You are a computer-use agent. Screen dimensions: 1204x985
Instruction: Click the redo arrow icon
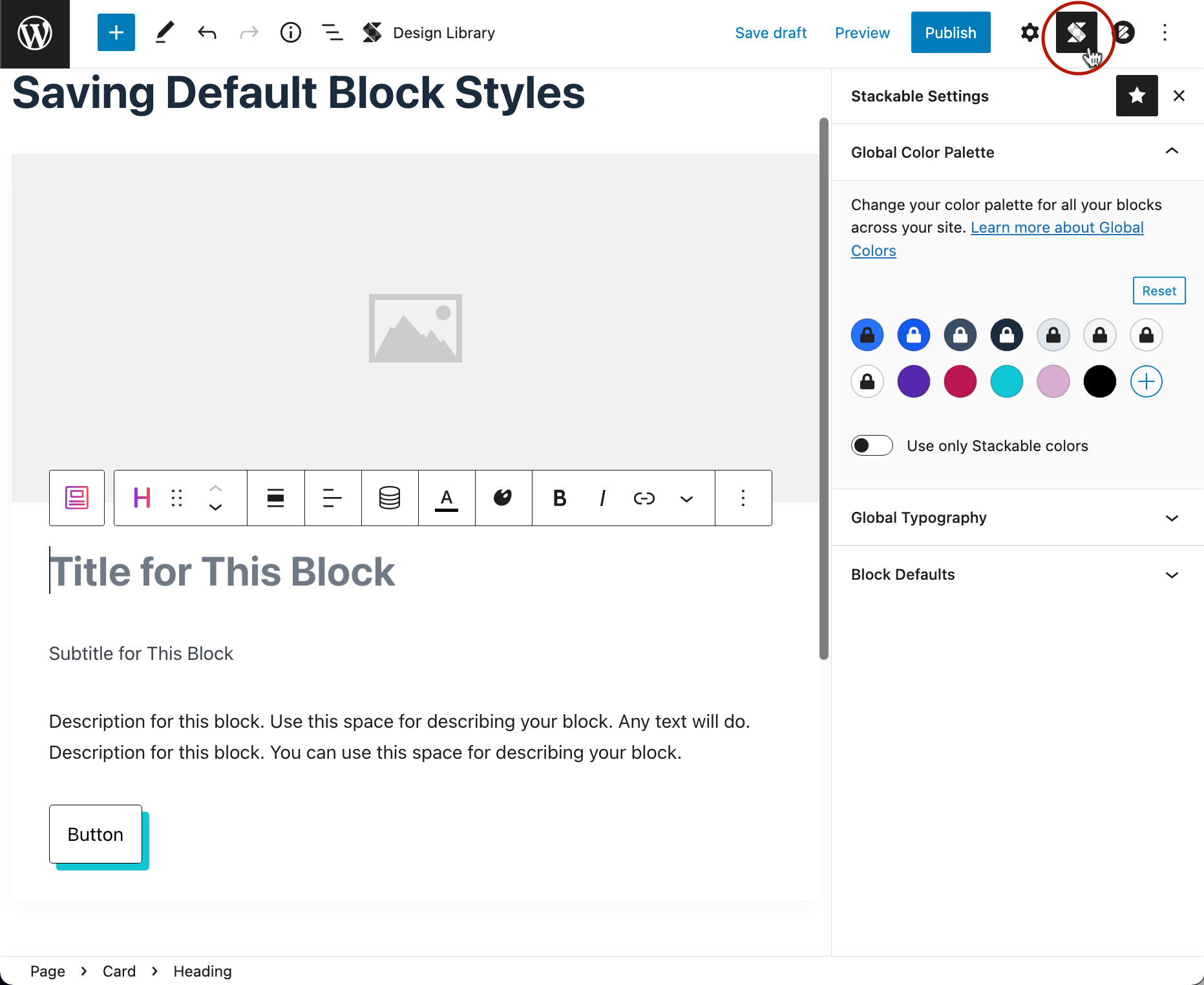[x=249, y=32]
